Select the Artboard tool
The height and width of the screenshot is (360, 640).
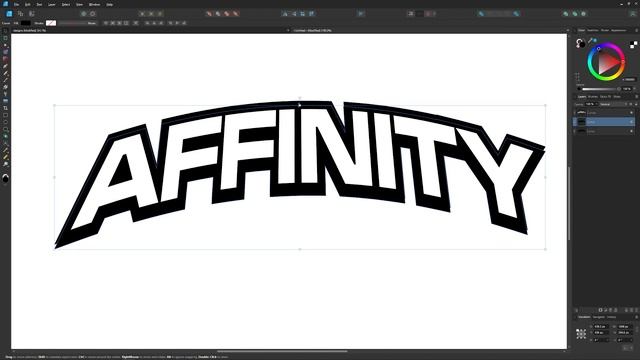coord(5,38)
